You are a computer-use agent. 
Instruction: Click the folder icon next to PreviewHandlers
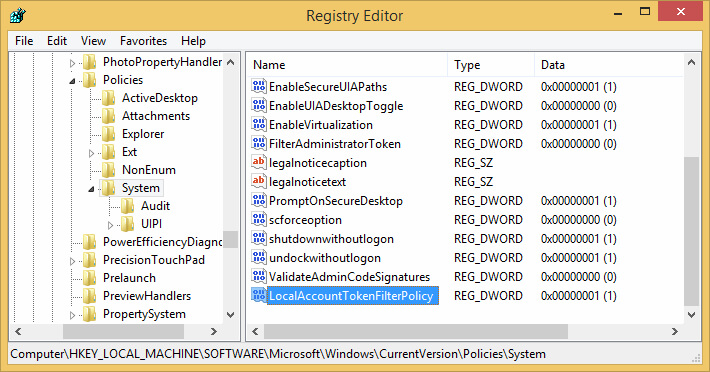(x=90, y=296)
